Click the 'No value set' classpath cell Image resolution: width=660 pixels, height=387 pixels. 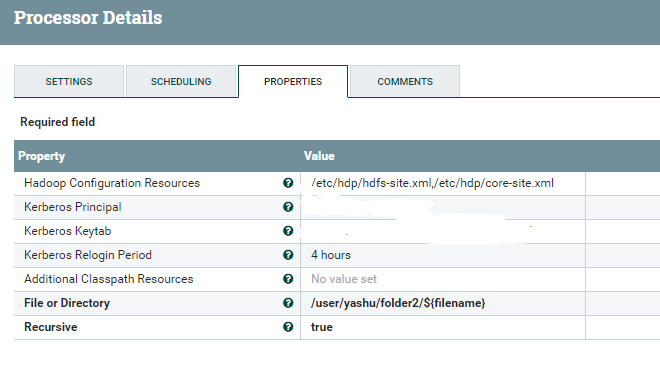pyautogui.click(x=443, y=279)
